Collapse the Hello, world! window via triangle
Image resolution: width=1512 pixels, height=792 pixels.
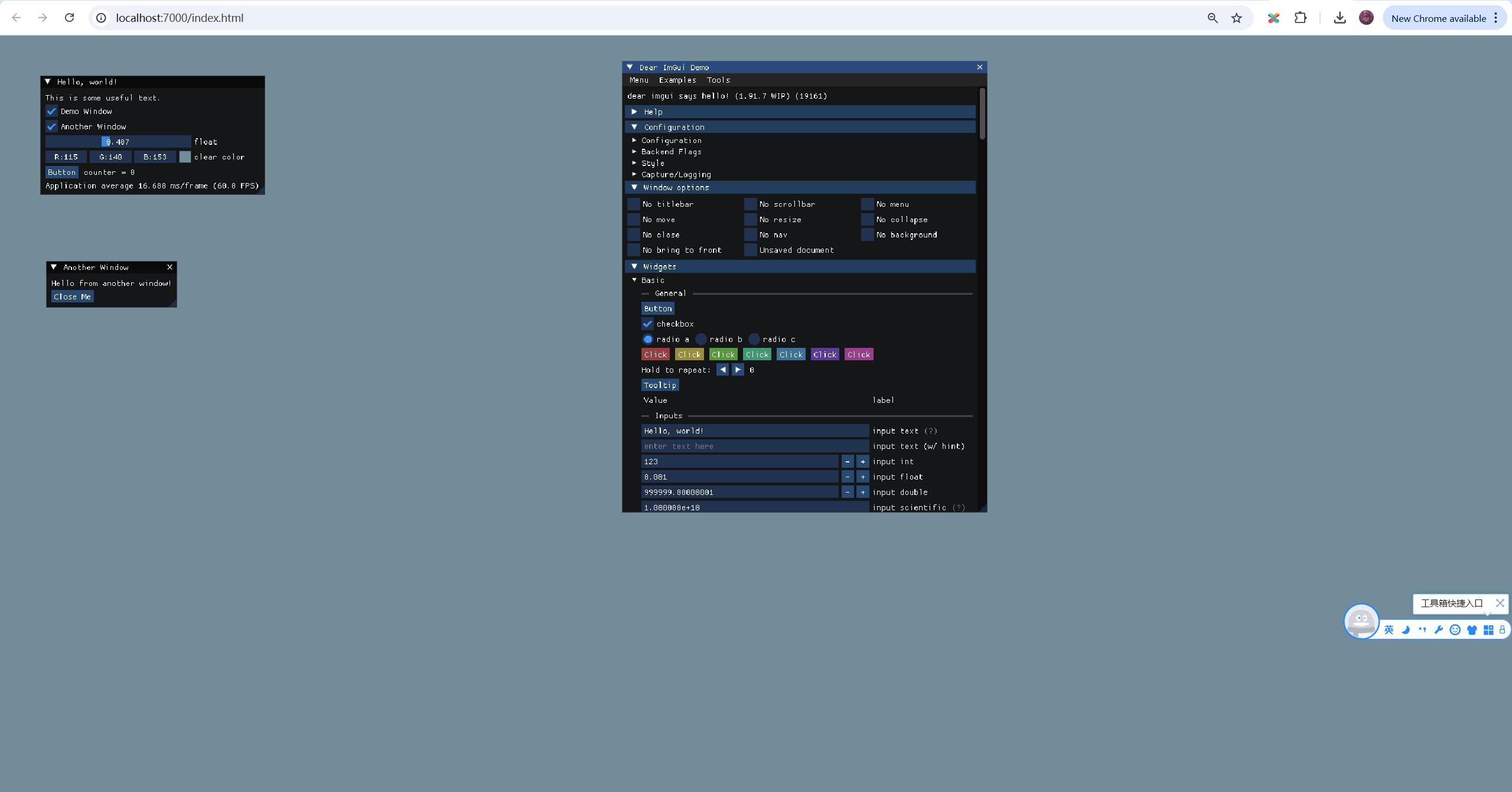tap(48, 82)
